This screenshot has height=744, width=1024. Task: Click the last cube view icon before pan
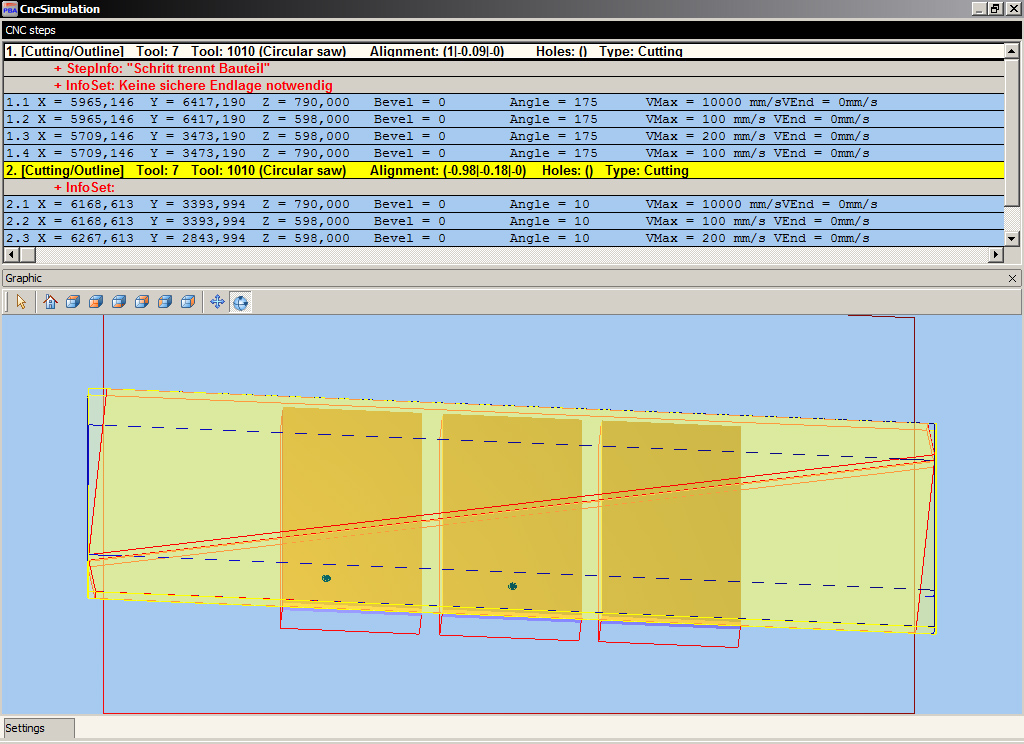pyautogui.click(x=188, y=302)
